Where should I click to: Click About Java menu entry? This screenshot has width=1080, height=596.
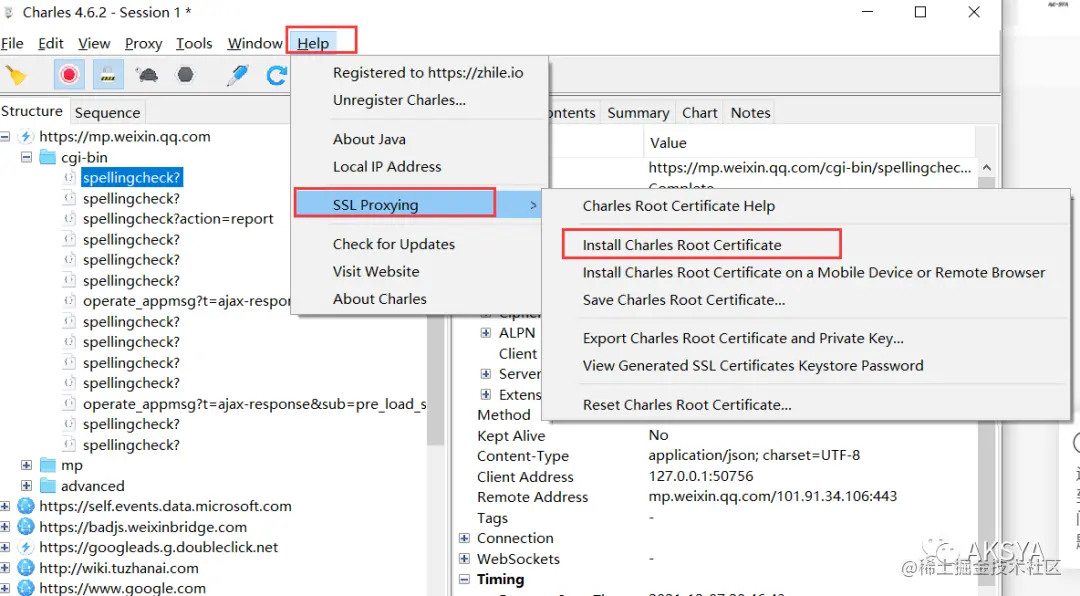[369, 139]
